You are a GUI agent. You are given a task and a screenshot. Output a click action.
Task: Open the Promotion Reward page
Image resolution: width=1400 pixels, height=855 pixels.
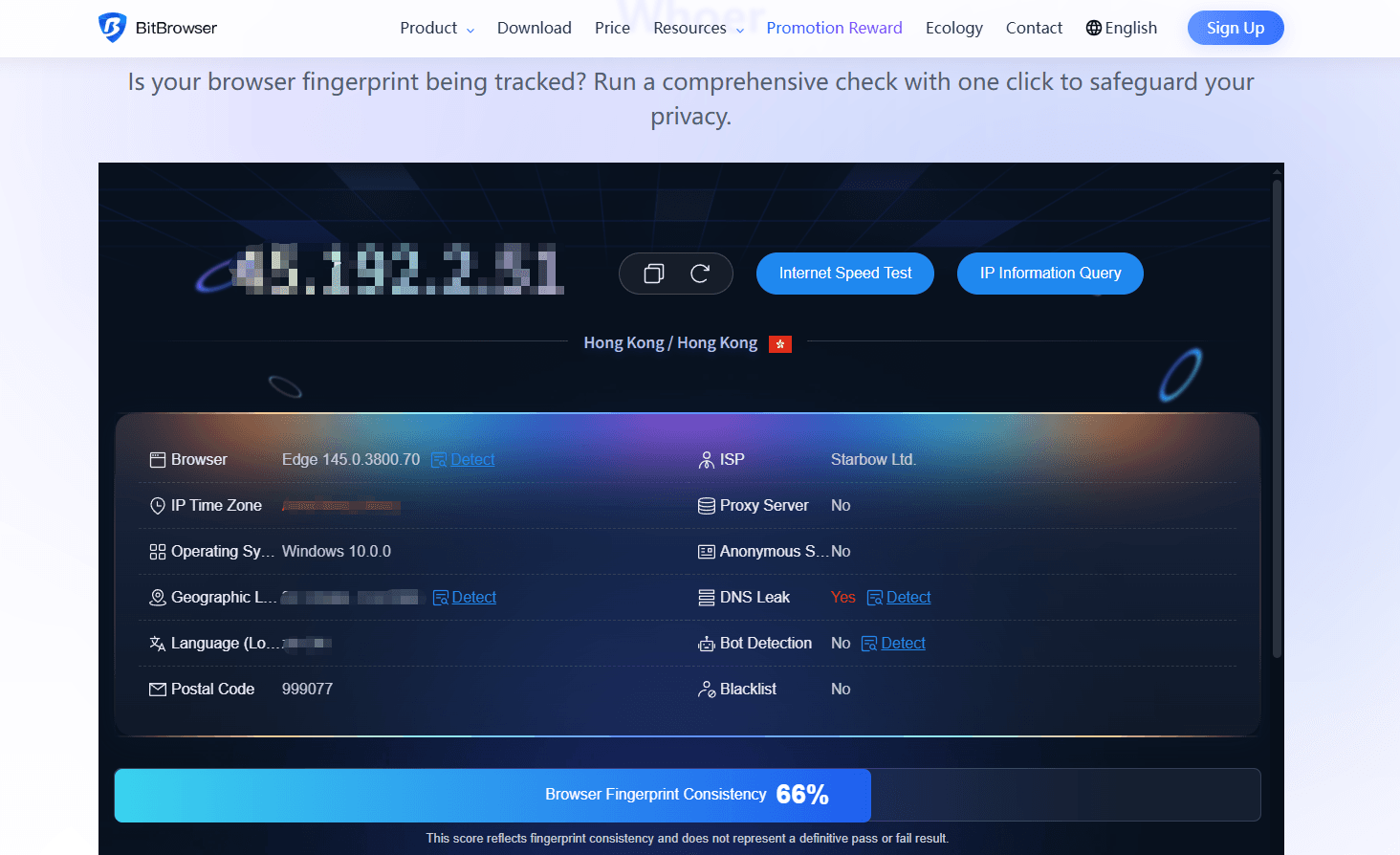(x=834, y=28)
